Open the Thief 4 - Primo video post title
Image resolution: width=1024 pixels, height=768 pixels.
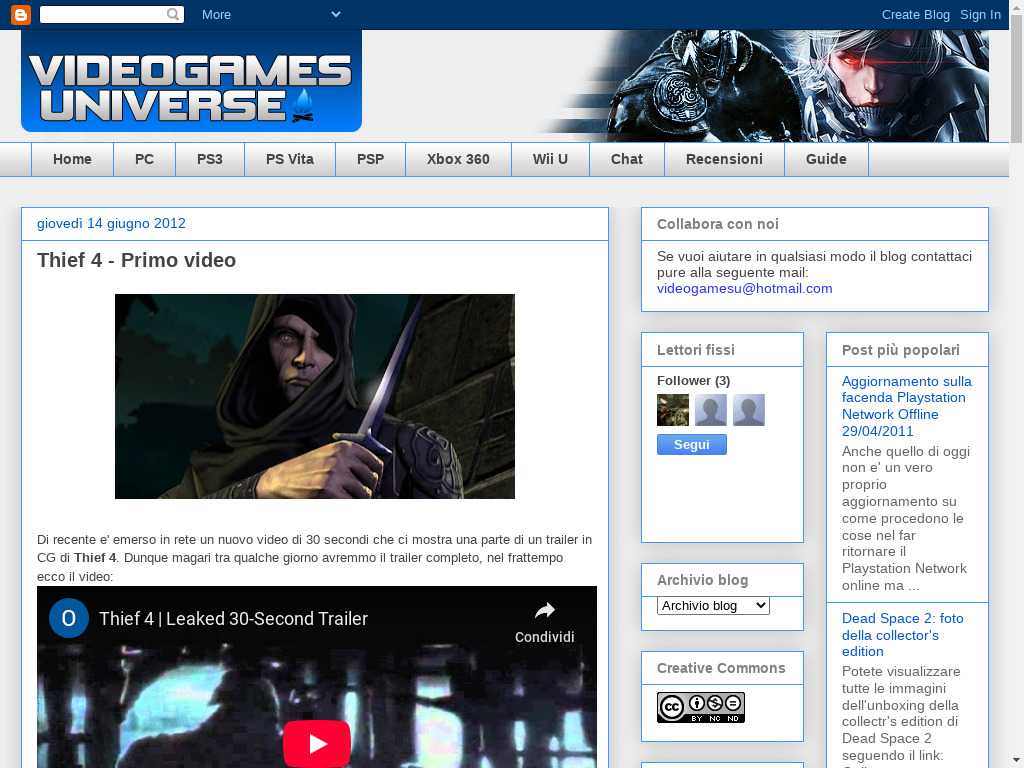pos(136,260)
